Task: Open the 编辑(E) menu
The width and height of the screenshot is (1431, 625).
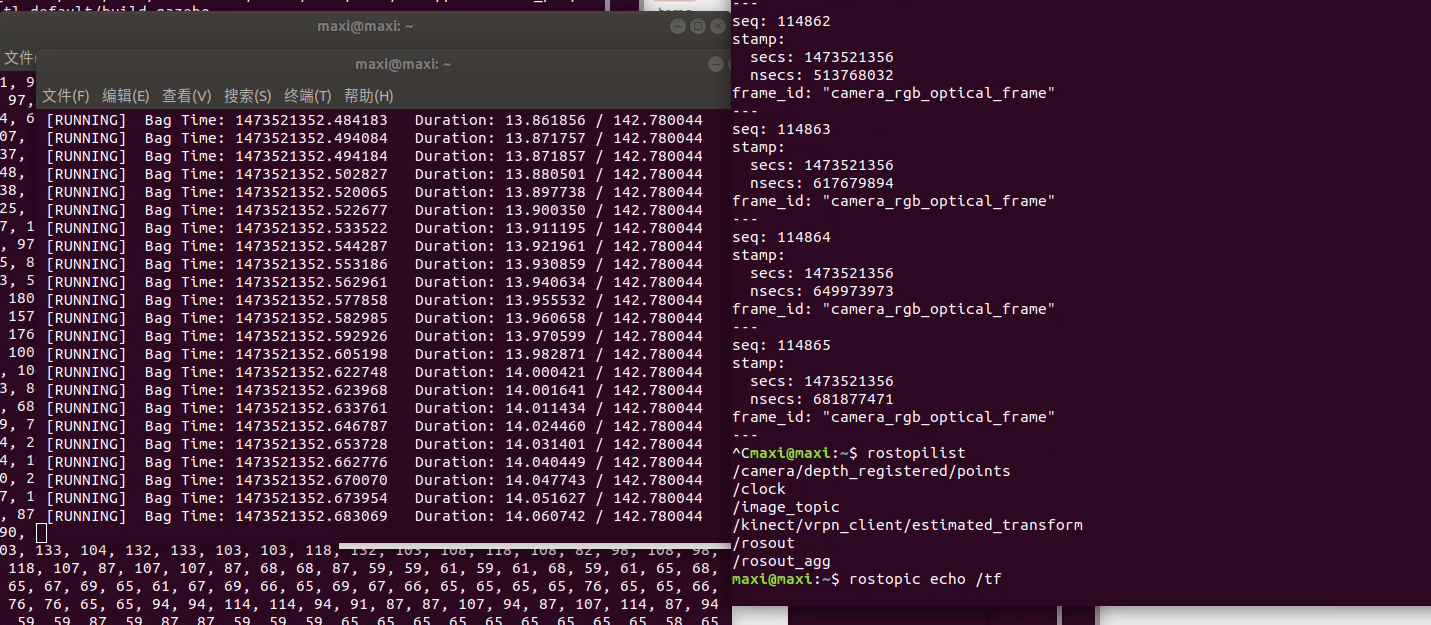Action: click(x=126, y=96)
